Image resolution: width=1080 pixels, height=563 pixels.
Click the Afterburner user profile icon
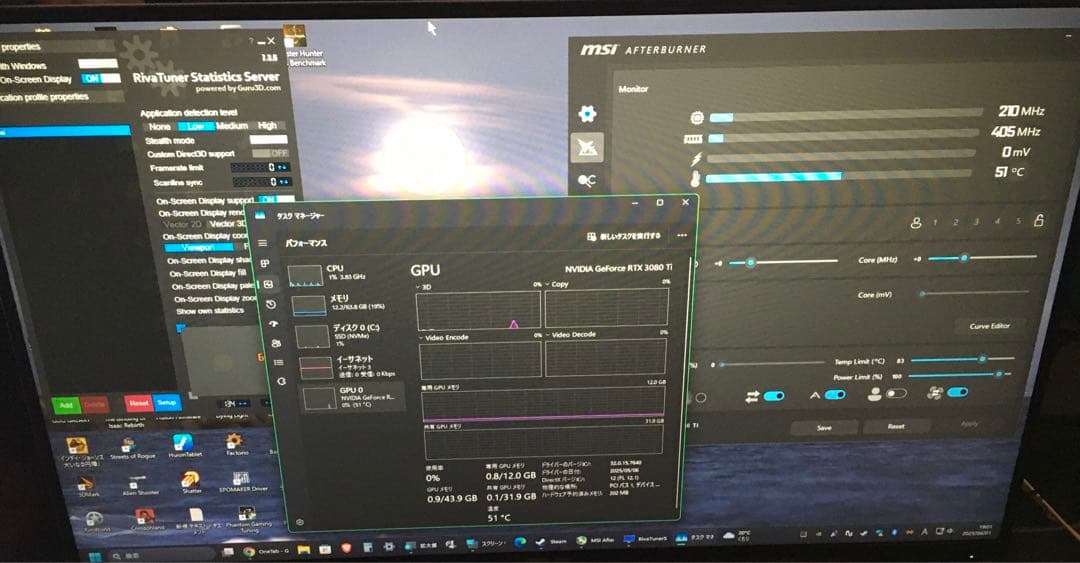pos(915,223)
